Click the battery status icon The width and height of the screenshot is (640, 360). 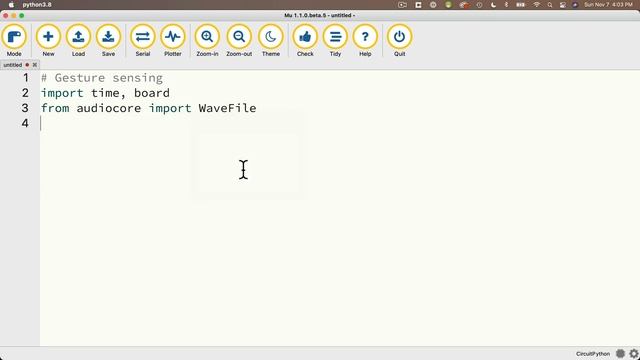520,5
